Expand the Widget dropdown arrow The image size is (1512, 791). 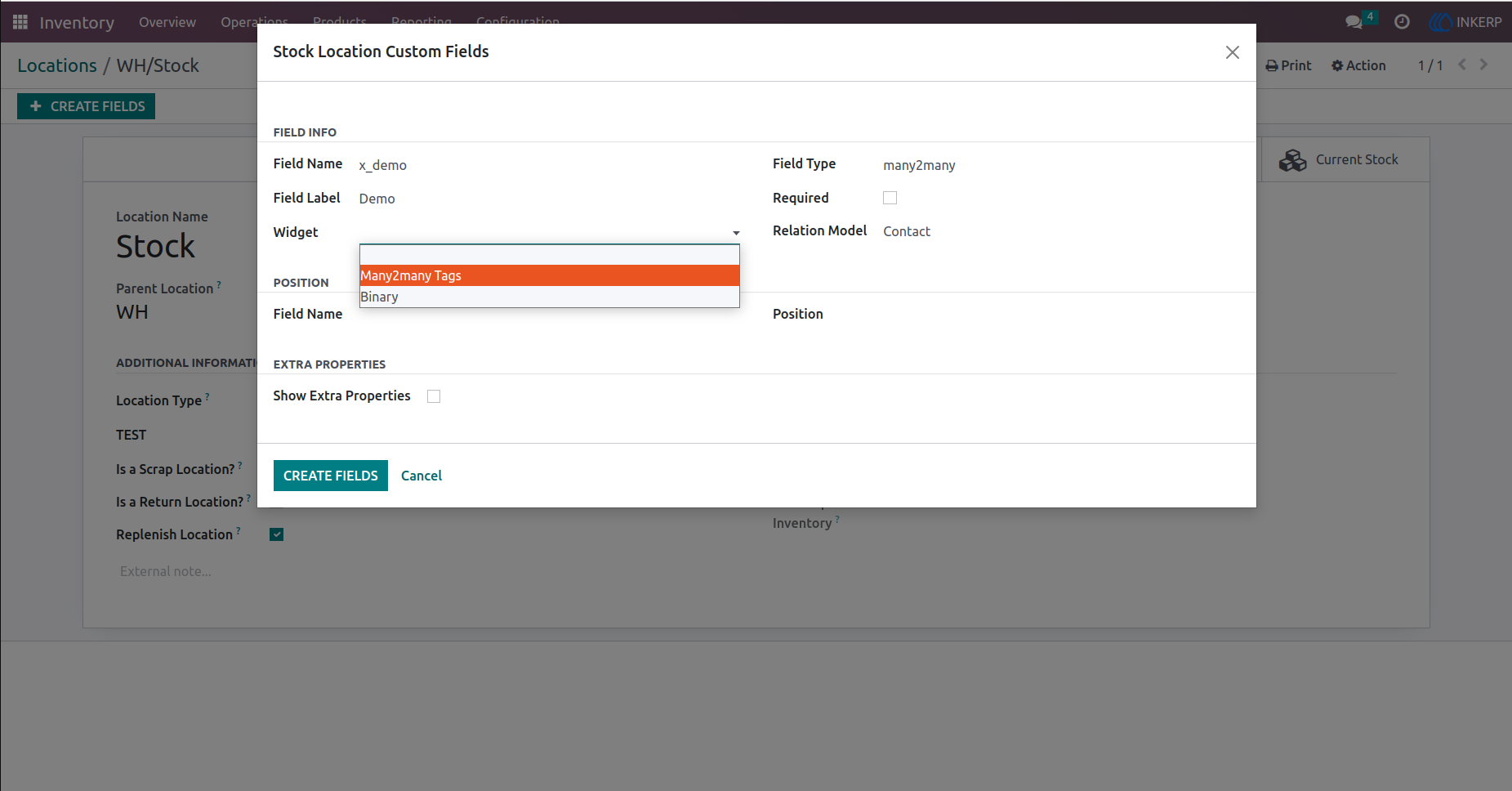click(736, 233)
